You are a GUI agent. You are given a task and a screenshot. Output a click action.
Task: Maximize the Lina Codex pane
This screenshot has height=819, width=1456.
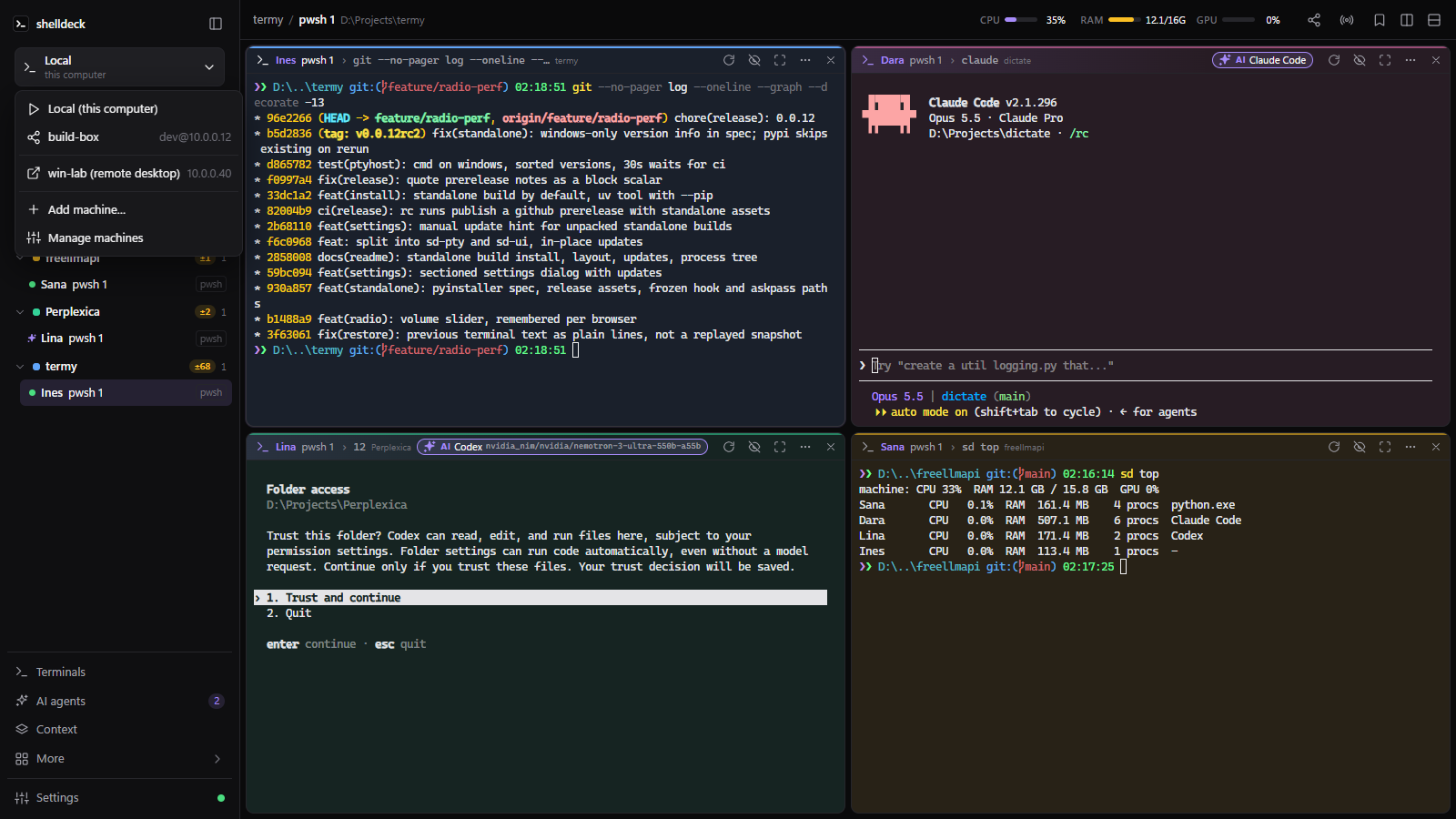780,447
